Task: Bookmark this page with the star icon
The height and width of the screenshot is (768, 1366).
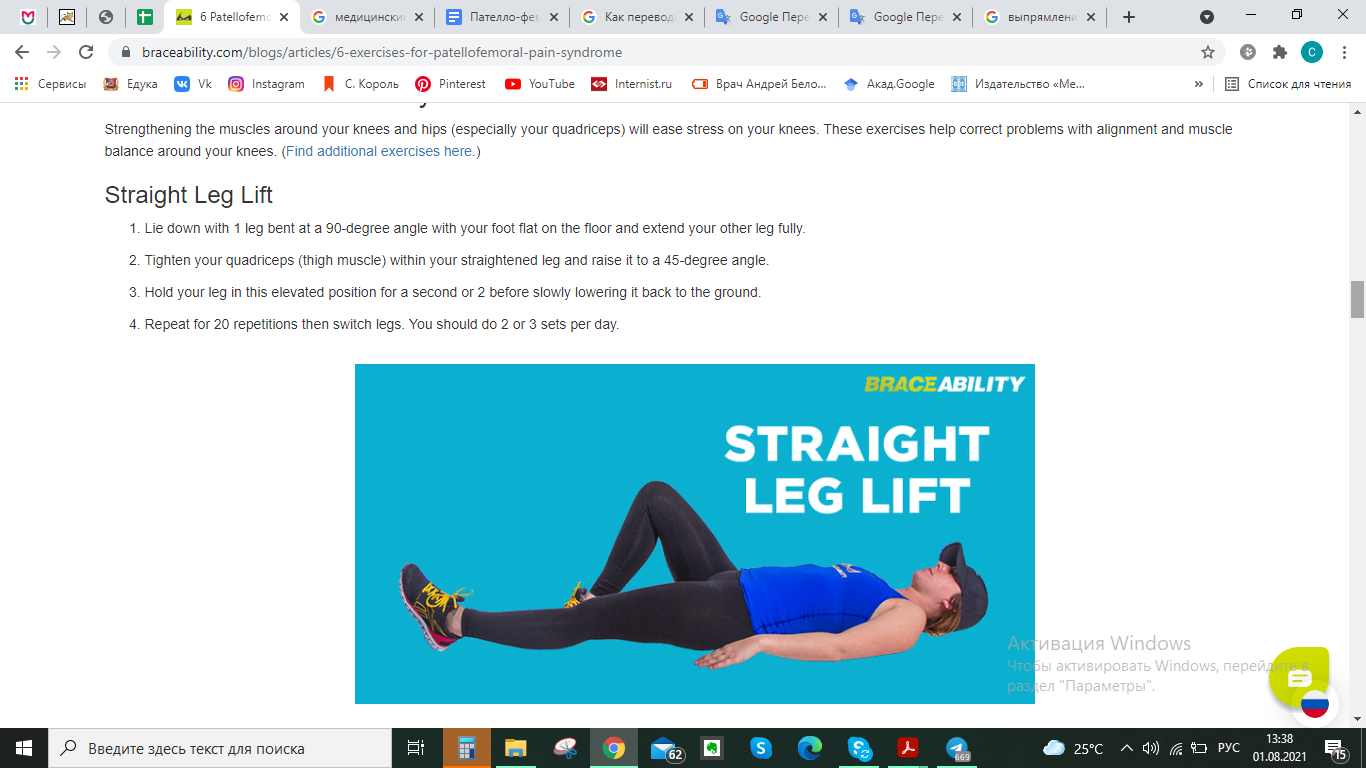Action: click(x=1208, y=52)
